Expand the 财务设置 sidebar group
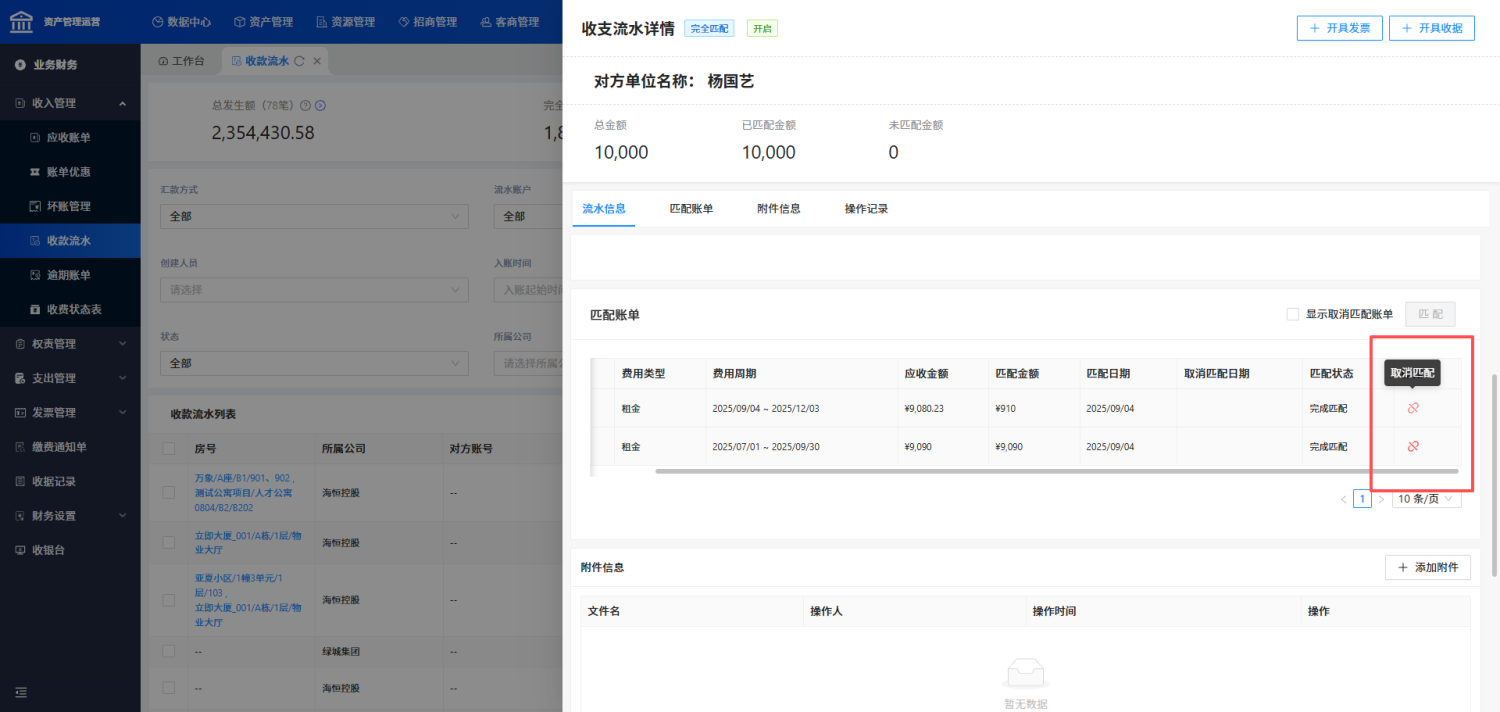 [x=70, y=516]
